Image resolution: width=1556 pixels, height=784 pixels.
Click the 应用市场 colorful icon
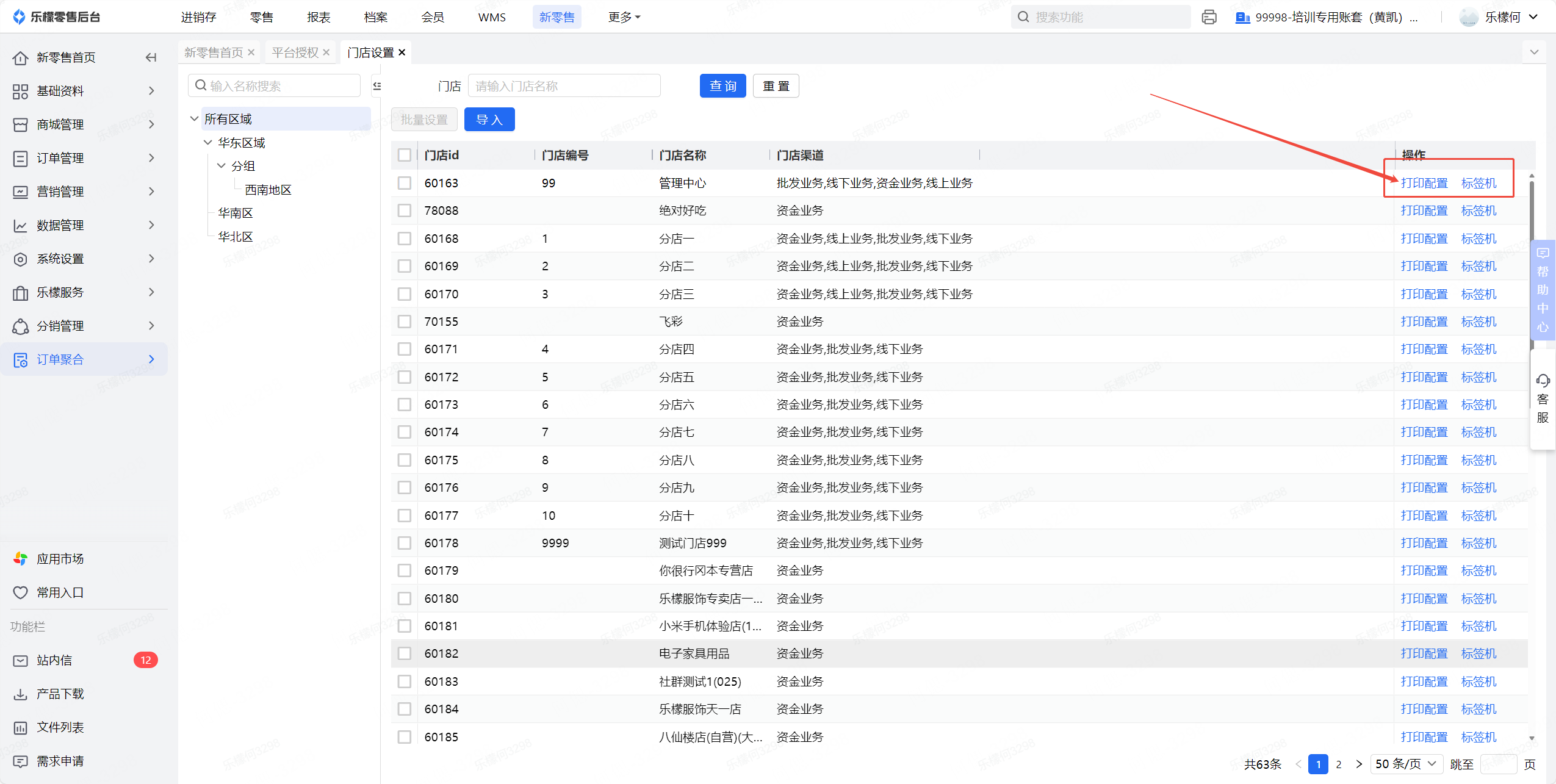coord(20,559)
